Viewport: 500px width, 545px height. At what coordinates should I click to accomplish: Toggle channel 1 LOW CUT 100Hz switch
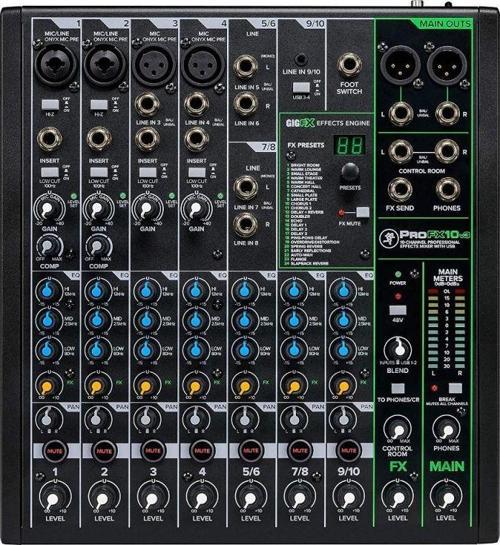pos(50,172)
